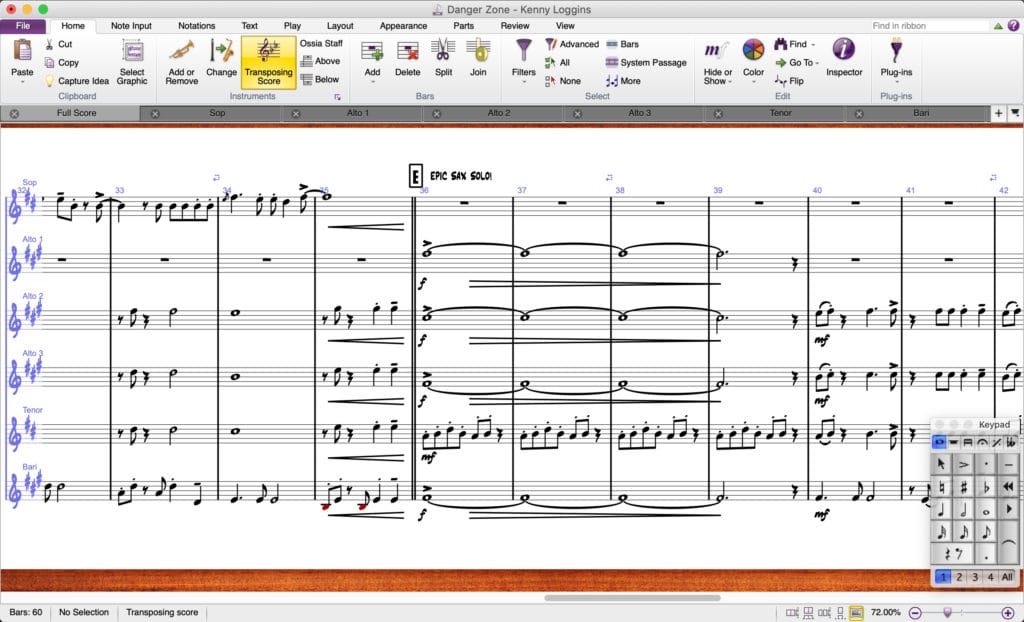Switch to the Tenor part tab
This screenshot has height=622, width=1024.
(x=780, y=113)
